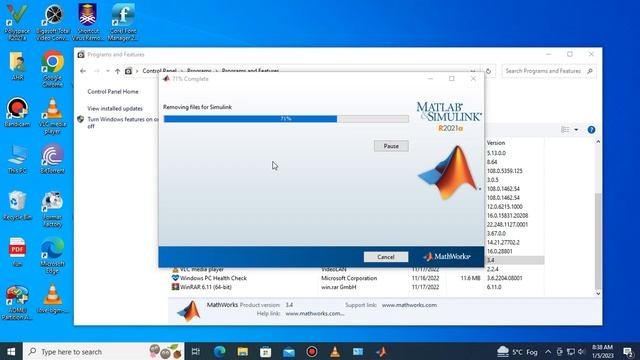
Task: Open Task View from the taskbar
Action: [x=196, y=351]
